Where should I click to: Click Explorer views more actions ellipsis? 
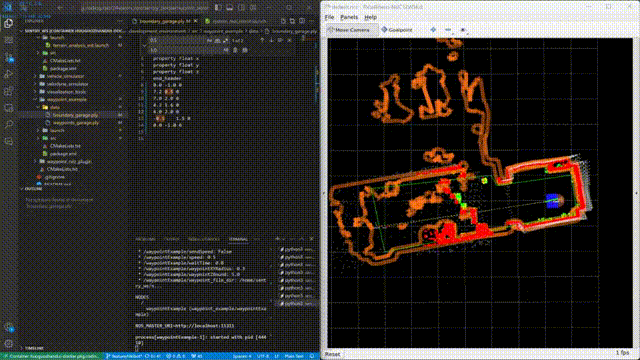[x=120, y=21]
